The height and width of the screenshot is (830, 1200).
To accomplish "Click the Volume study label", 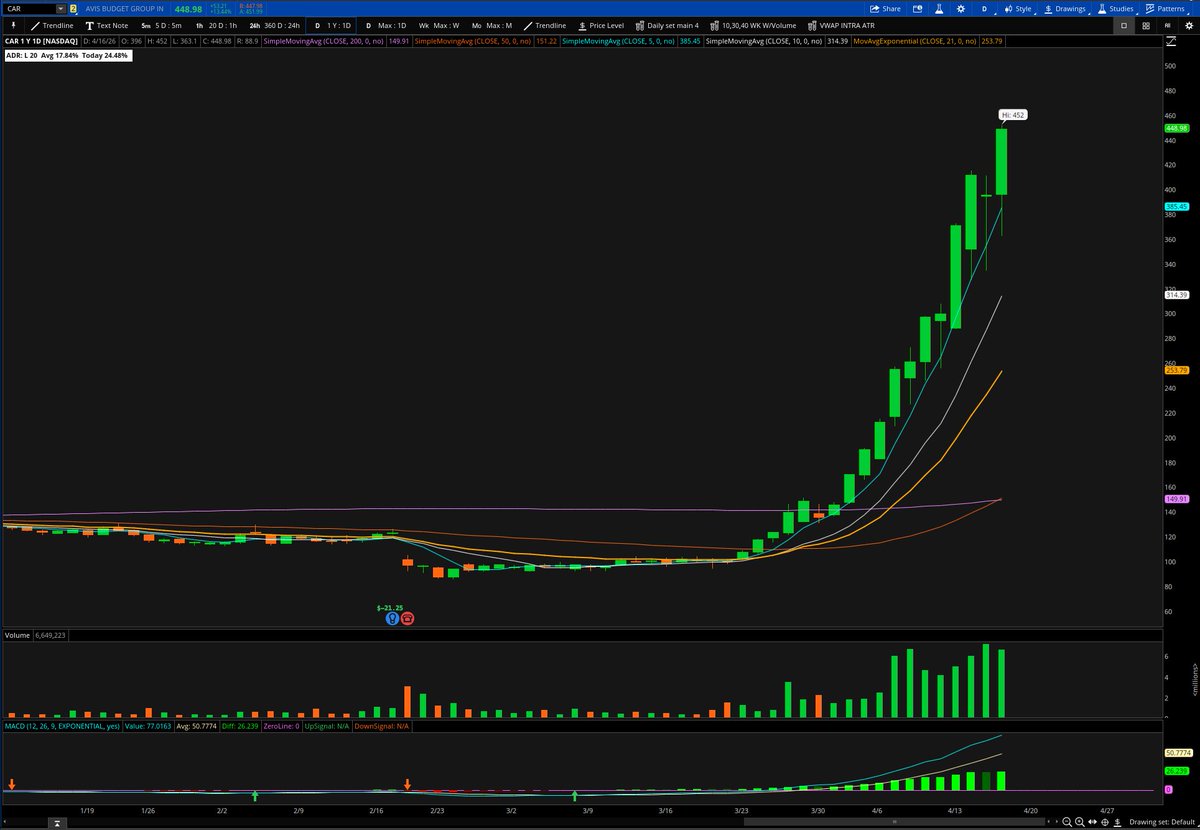I will 17,634.
